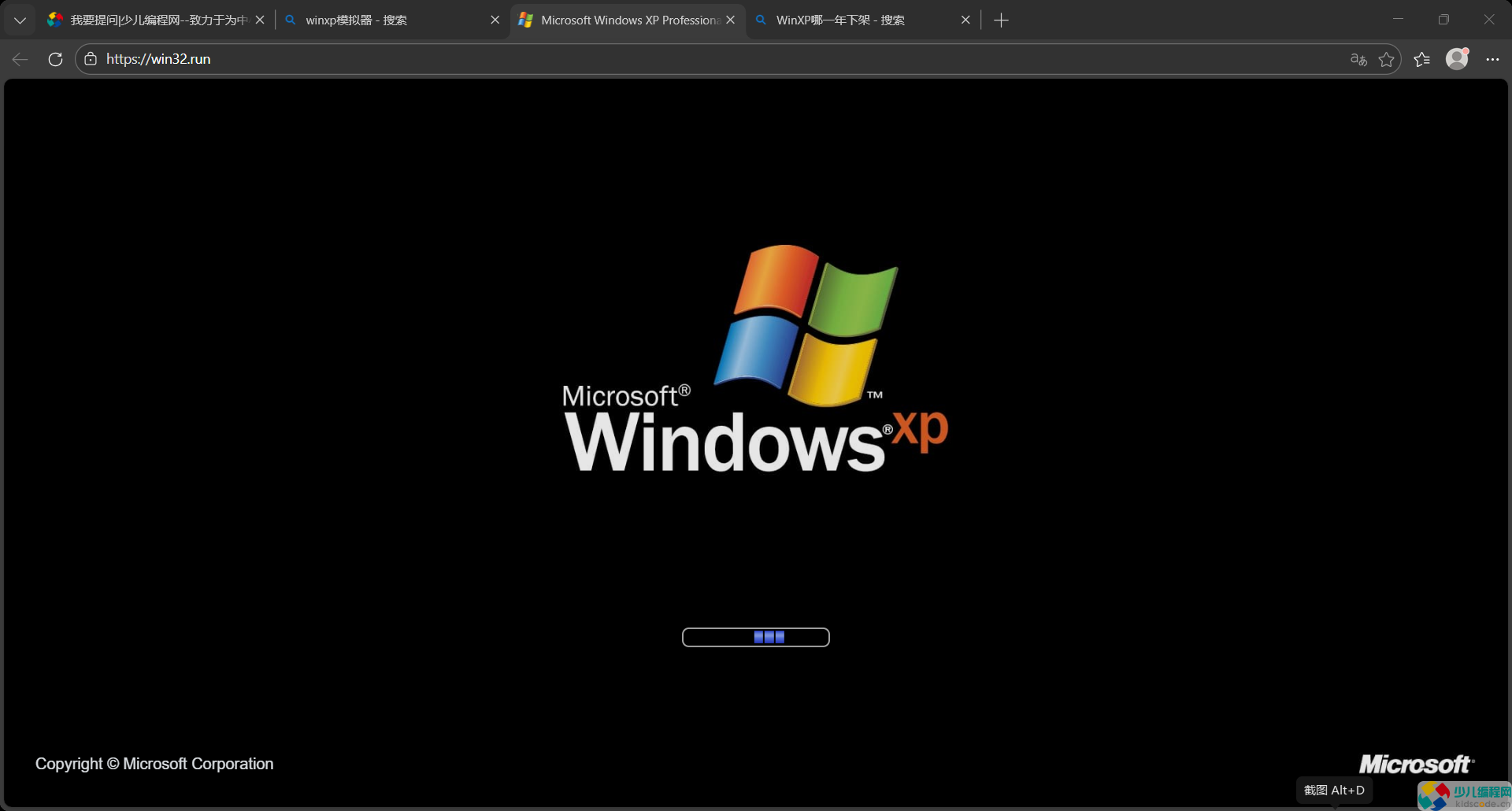
Task: Add this page to favorites star
Action: coord(1387,59)
